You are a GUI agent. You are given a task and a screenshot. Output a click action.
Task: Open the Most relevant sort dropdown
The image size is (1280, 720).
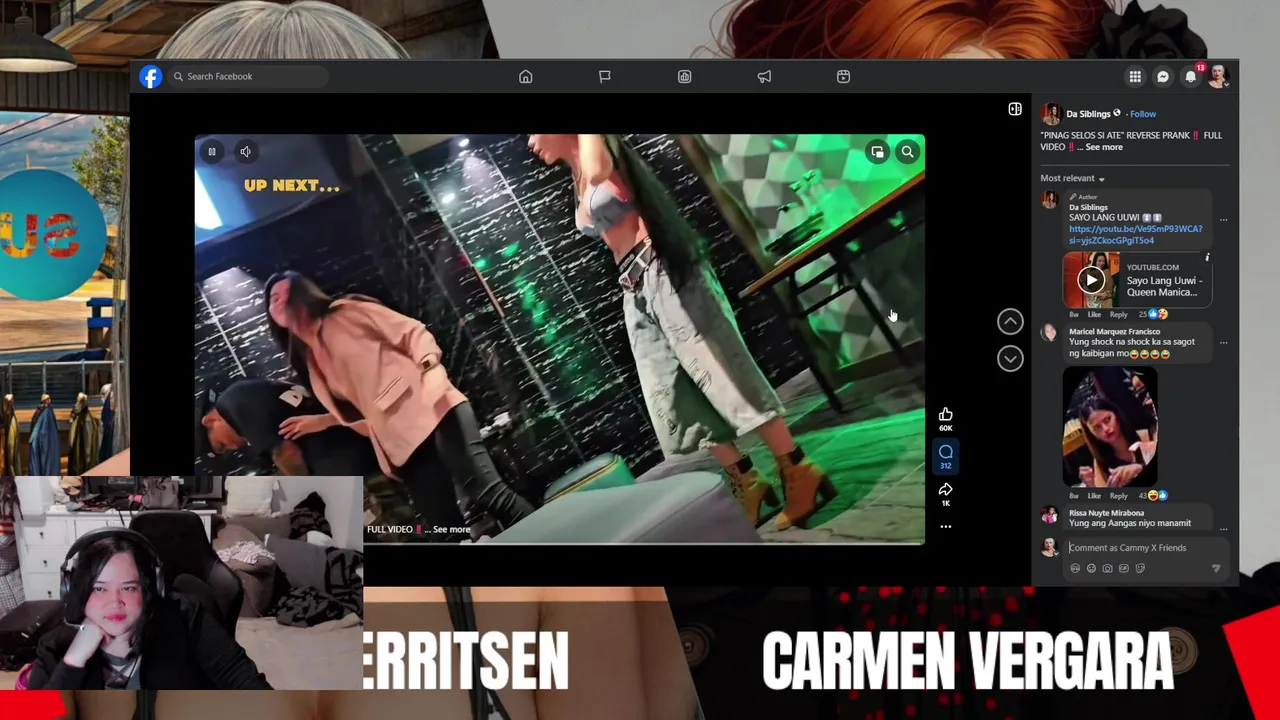(1072, 178)
